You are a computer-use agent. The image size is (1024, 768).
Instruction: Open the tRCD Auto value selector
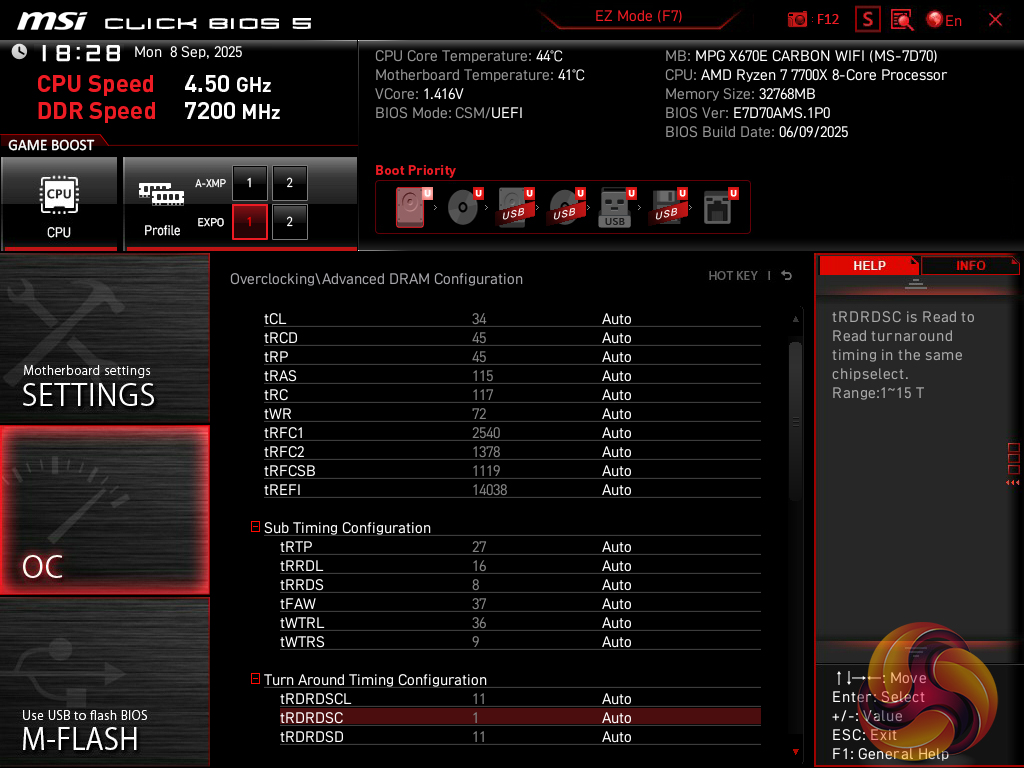616,338
